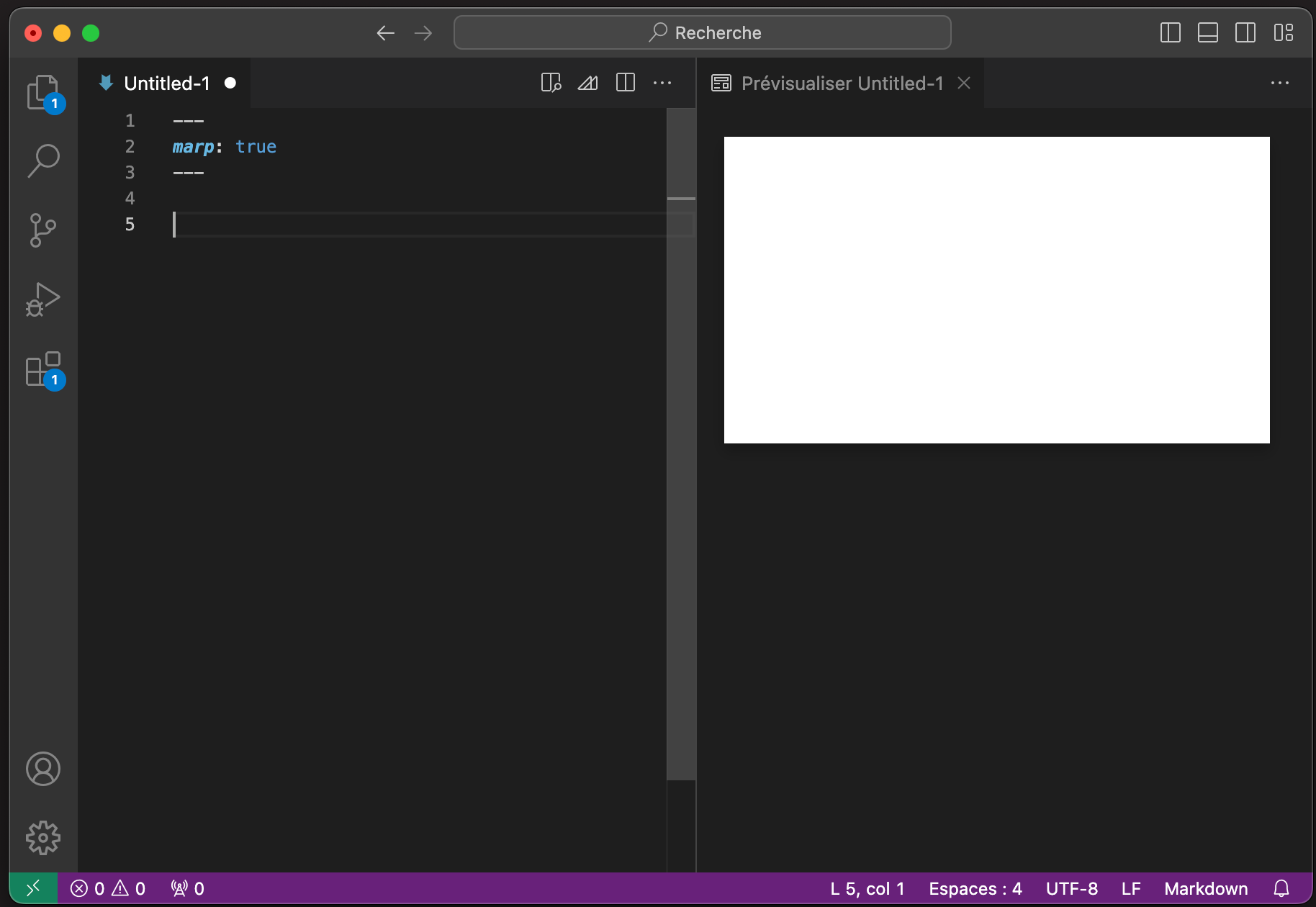
Task: Open the Search view in the activity bar
Action: (43, 161)
